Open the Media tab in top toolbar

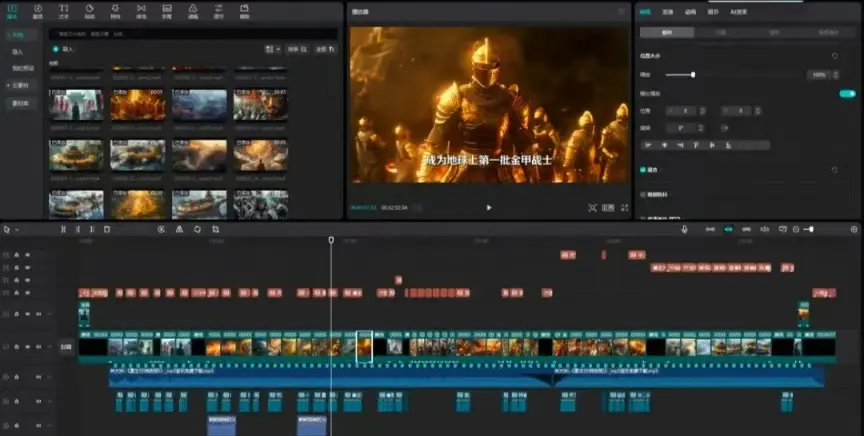(12, 11)
